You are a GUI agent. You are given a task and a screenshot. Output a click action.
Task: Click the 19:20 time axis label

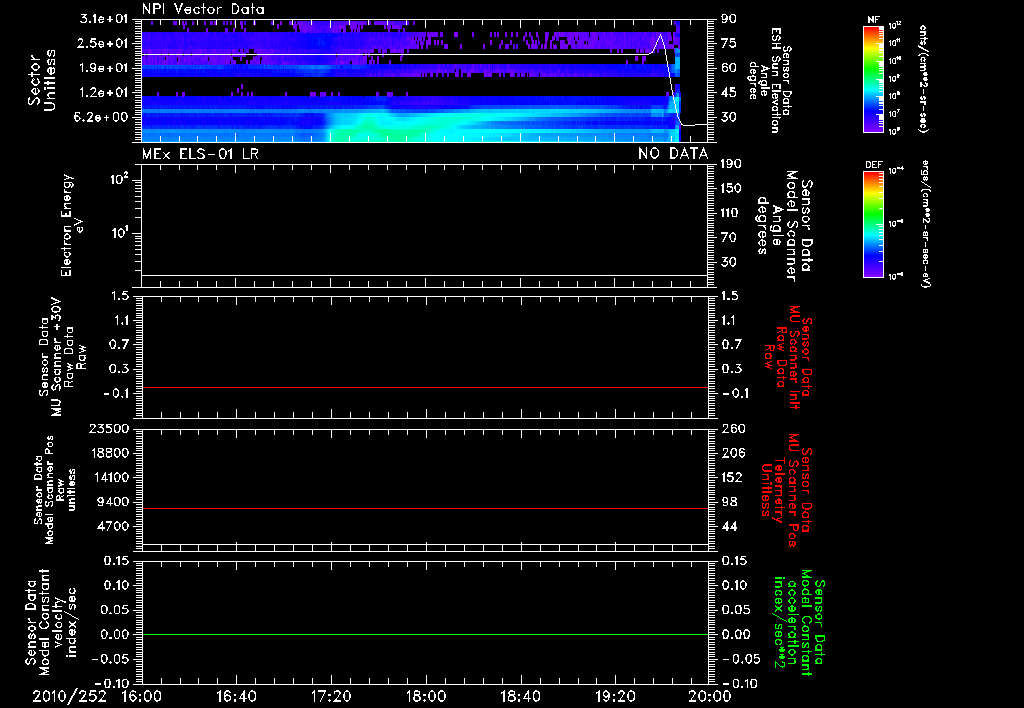[615, 696]
